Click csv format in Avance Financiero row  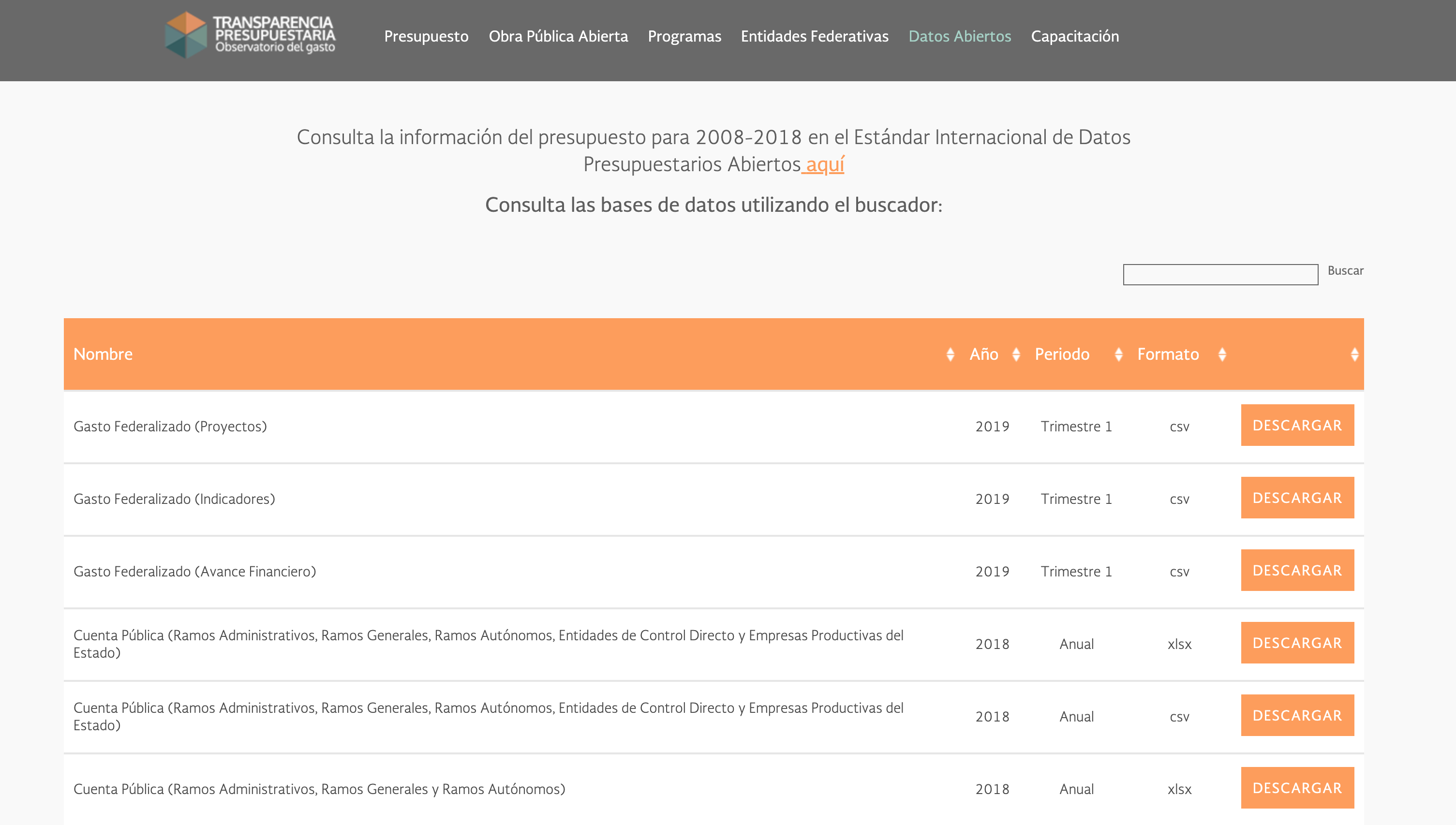coord(1179,571)
